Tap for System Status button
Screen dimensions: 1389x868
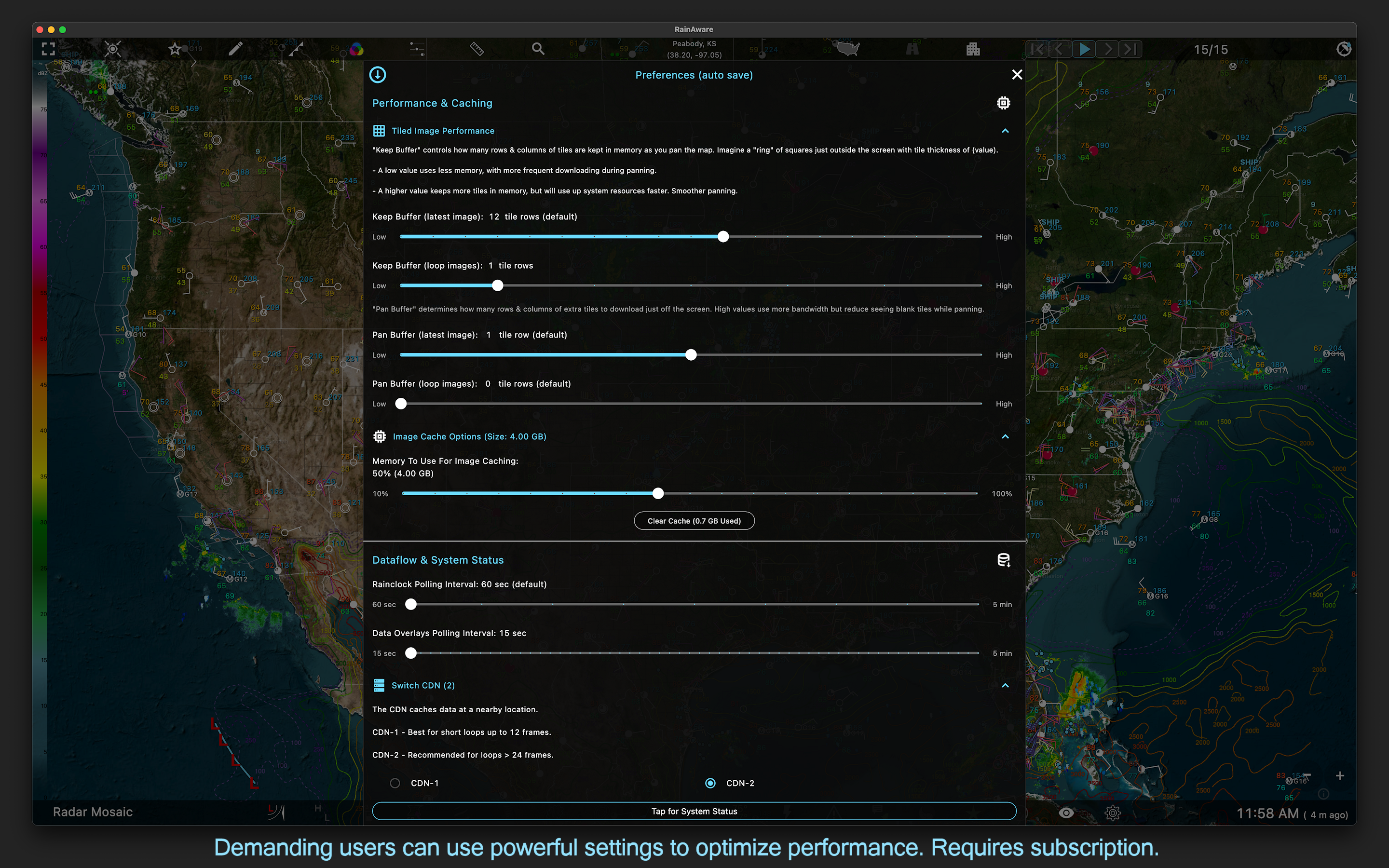pyautogui.click(x=694, y=811)
